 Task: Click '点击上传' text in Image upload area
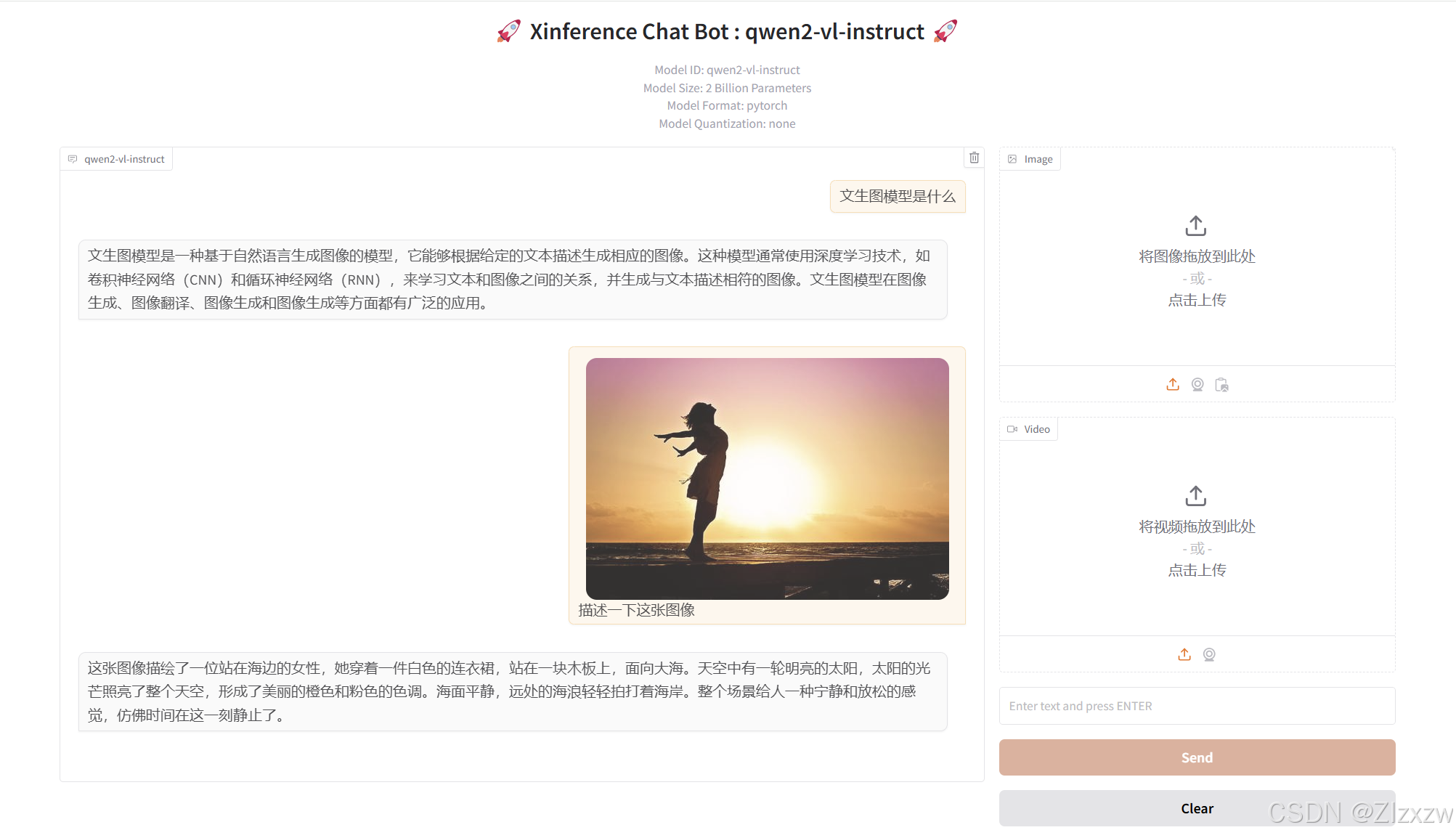click(x=1197, y=300)
